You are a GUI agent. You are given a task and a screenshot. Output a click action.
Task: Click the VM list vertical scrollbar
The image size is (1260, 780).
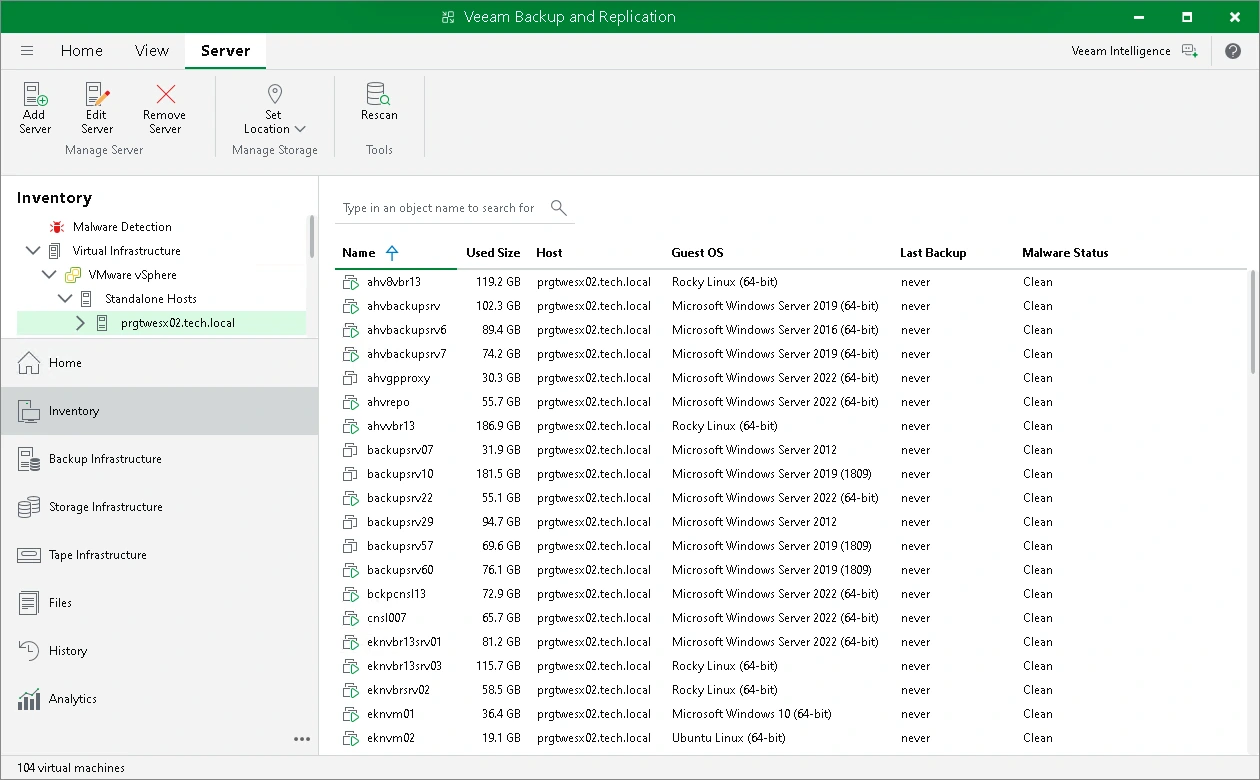click(x=1254, y=322)
